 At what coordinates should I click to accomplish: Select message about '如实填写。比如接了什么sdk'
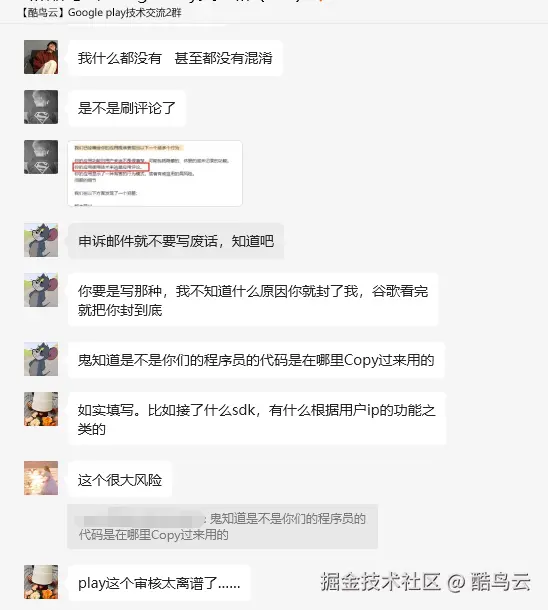point(257,419)
